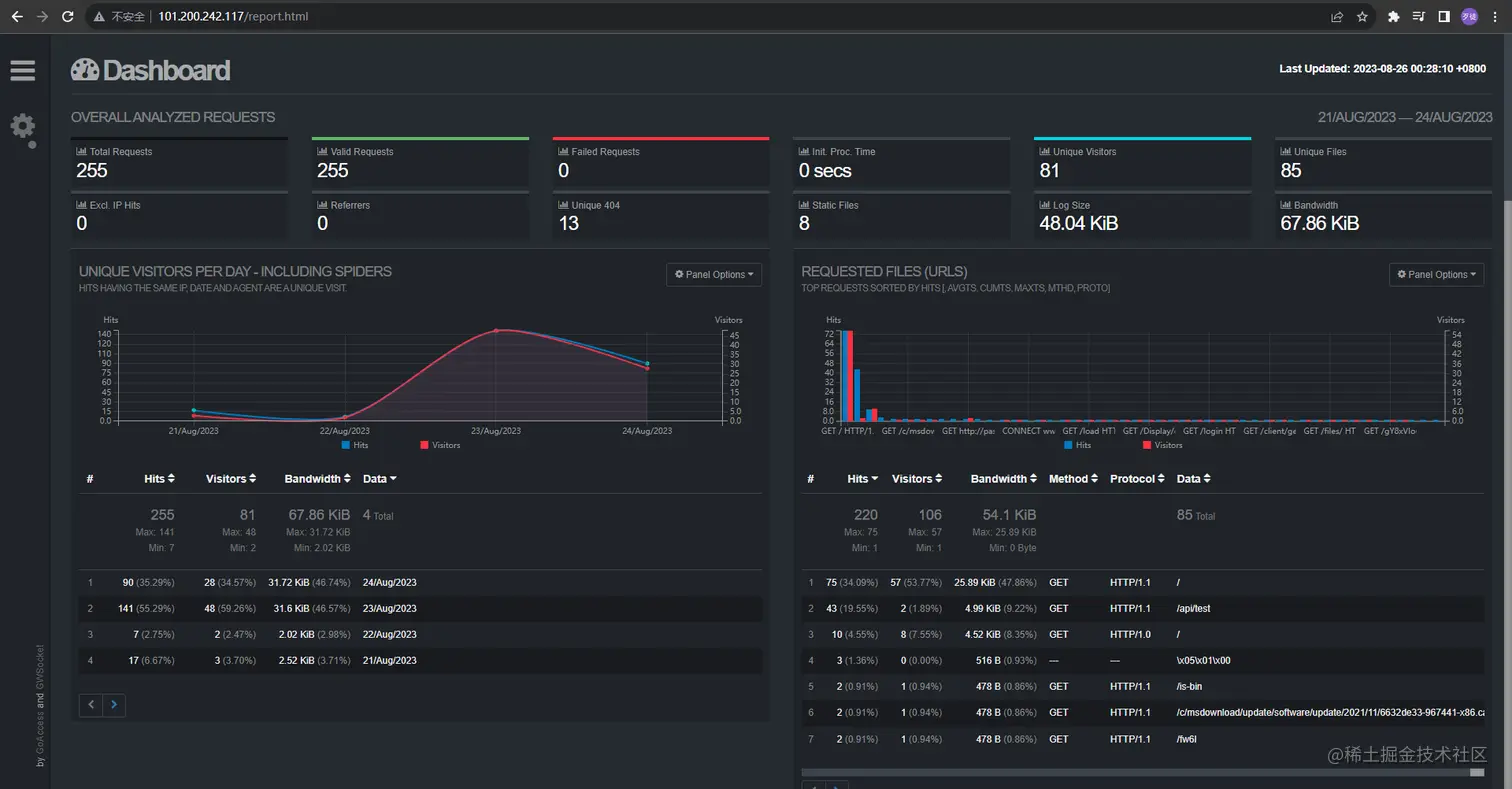Click the /api/test request row
The height and width of the screenshot is (789, 1512).
tap(1143, 609)
